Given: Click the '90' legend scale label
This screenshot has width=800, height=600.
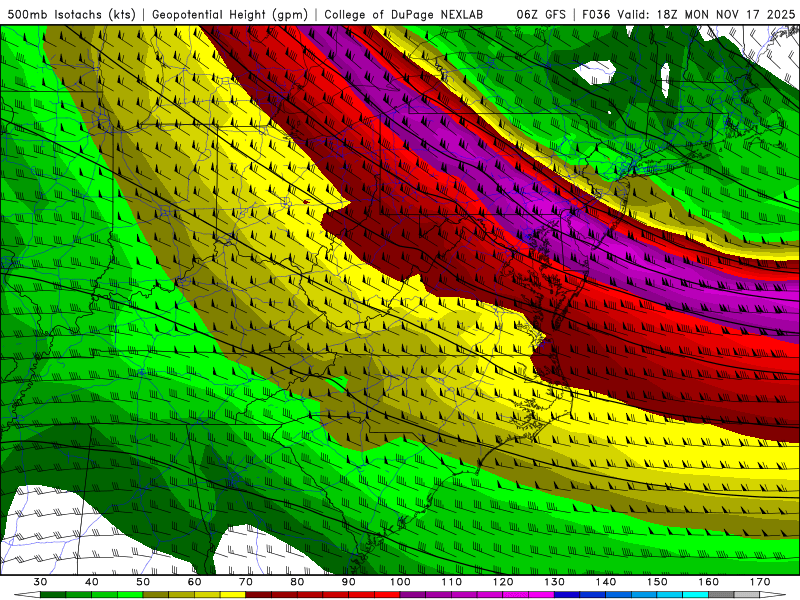Looking at the screenshot, I should (349, 582).
